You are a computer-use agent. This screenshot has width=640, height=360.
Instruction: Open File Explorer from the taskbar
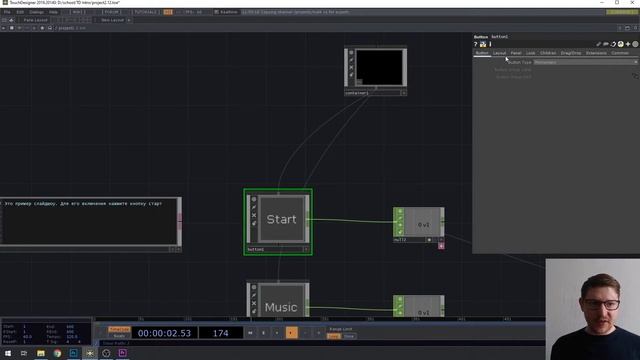pos(41,353)
